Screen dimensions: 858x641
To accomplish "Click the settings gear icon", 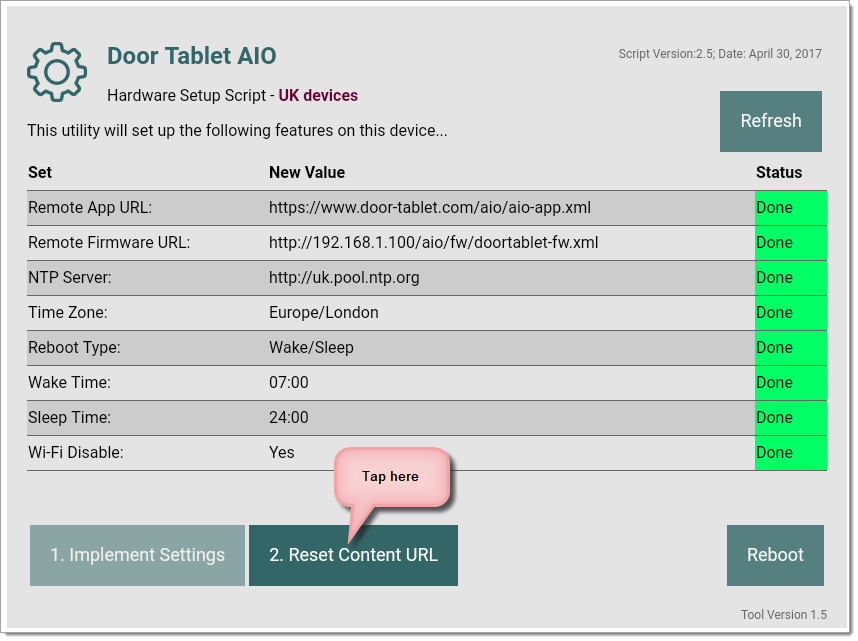I will (x=57, y=71).
